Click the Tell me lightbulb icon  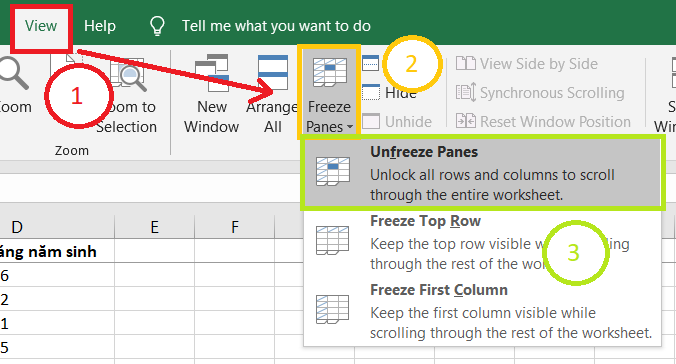tap(157, 26)
